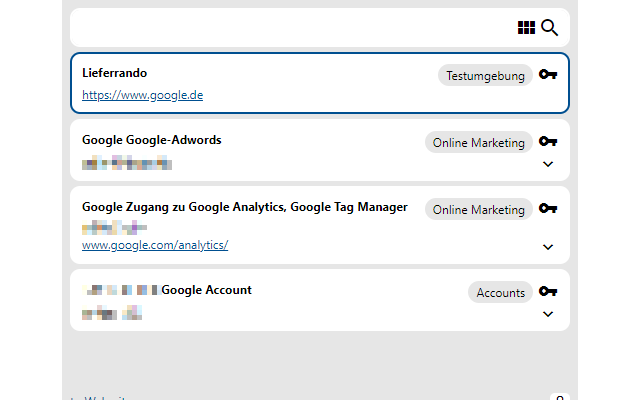Click the Testumgebung tag
640x400 pixels.
point(485,75)
